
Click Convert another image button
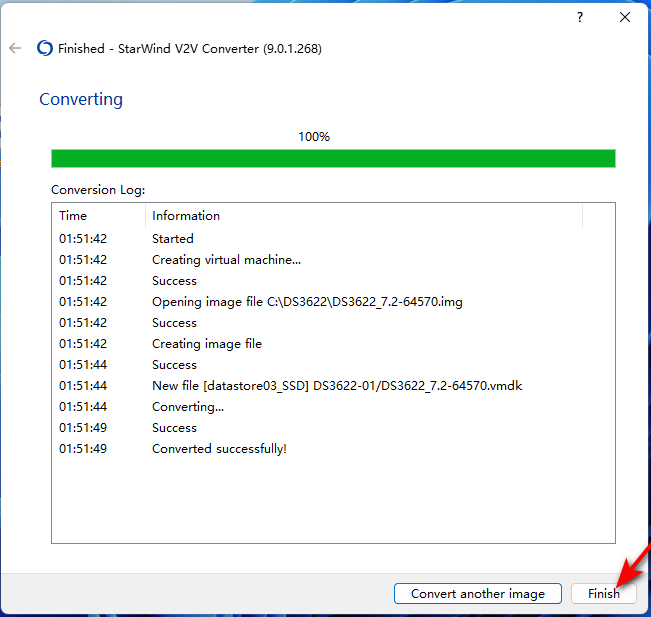[477, 593]
